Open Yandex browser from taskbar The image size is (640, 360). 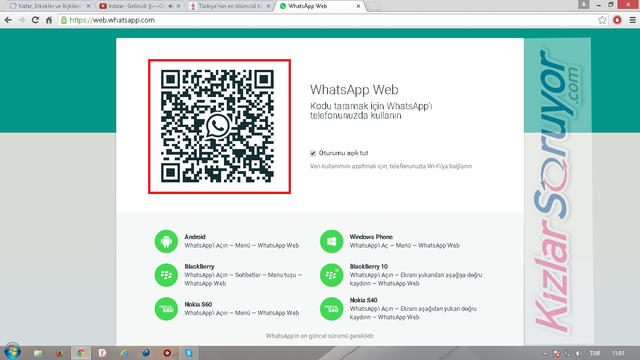pyautogui.click(x=102, y=353)
